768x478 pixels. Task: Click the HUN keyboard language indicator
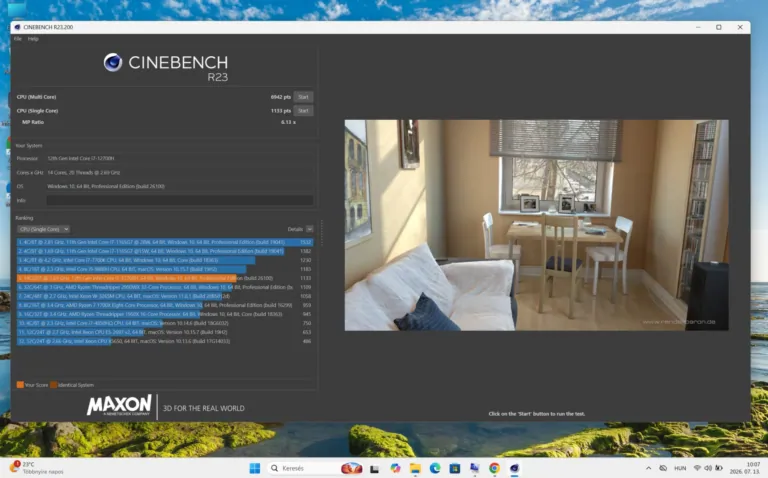(680, 468)
